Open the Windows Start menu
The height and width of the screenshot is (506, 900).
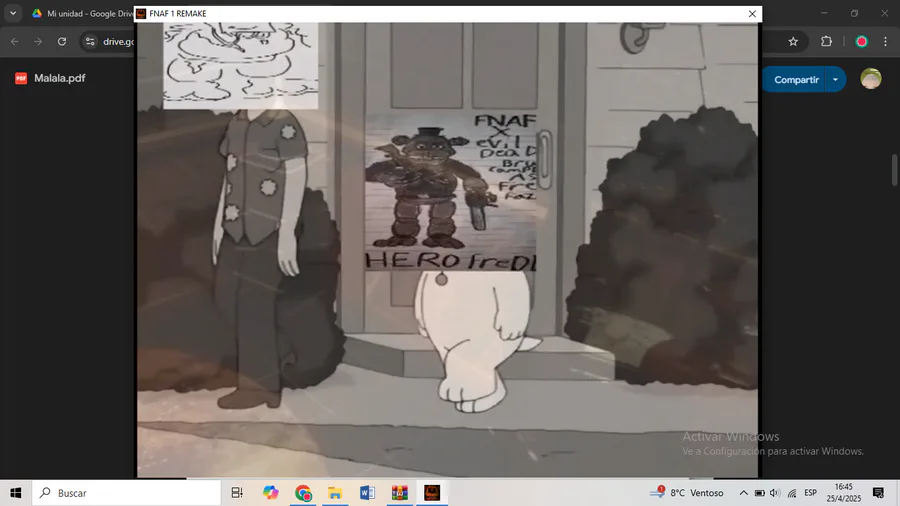15,493
